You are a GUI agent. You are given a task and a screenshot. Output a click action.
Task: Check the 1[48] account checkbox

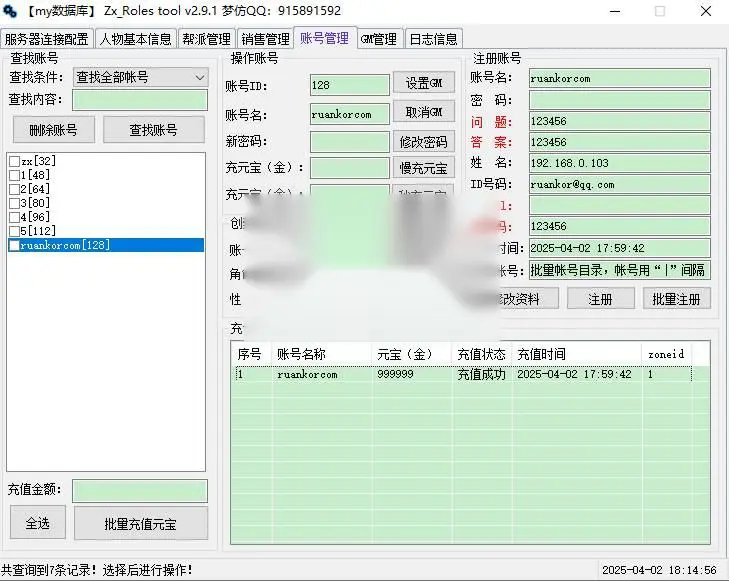pyautogui.click(x=14, y=175)
